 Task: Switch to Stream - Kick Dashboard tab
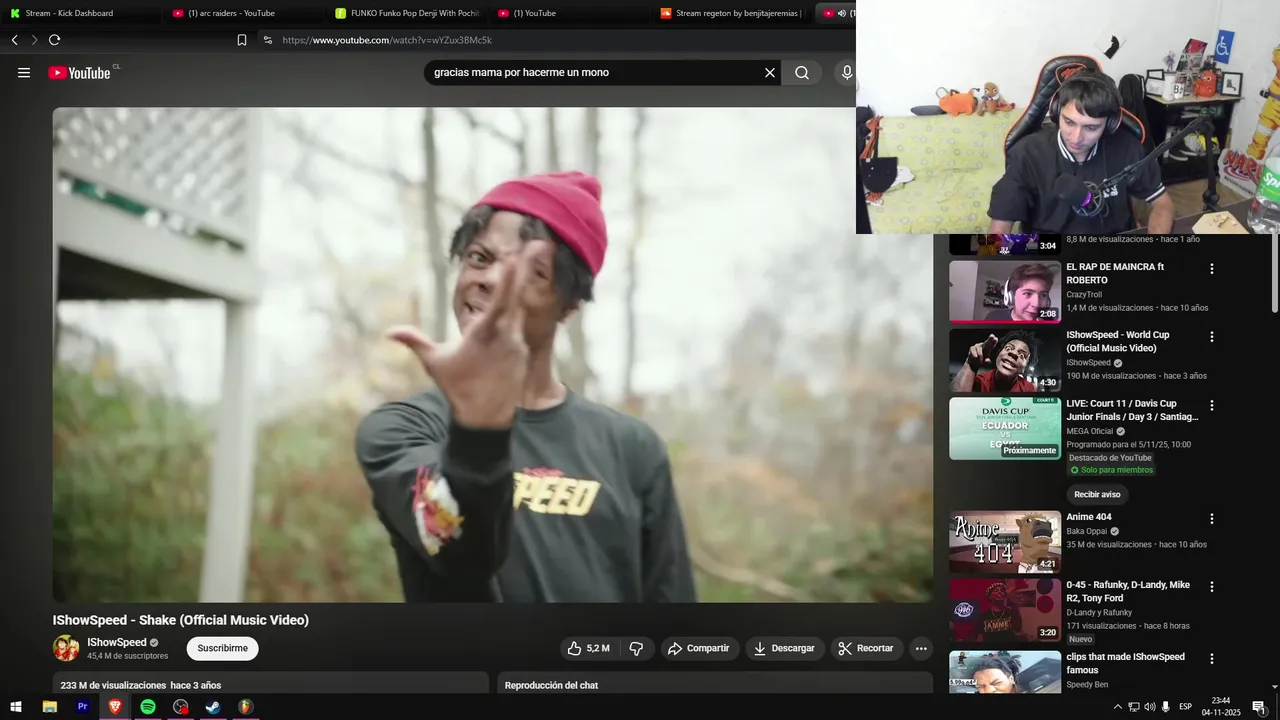click(69, 13)
